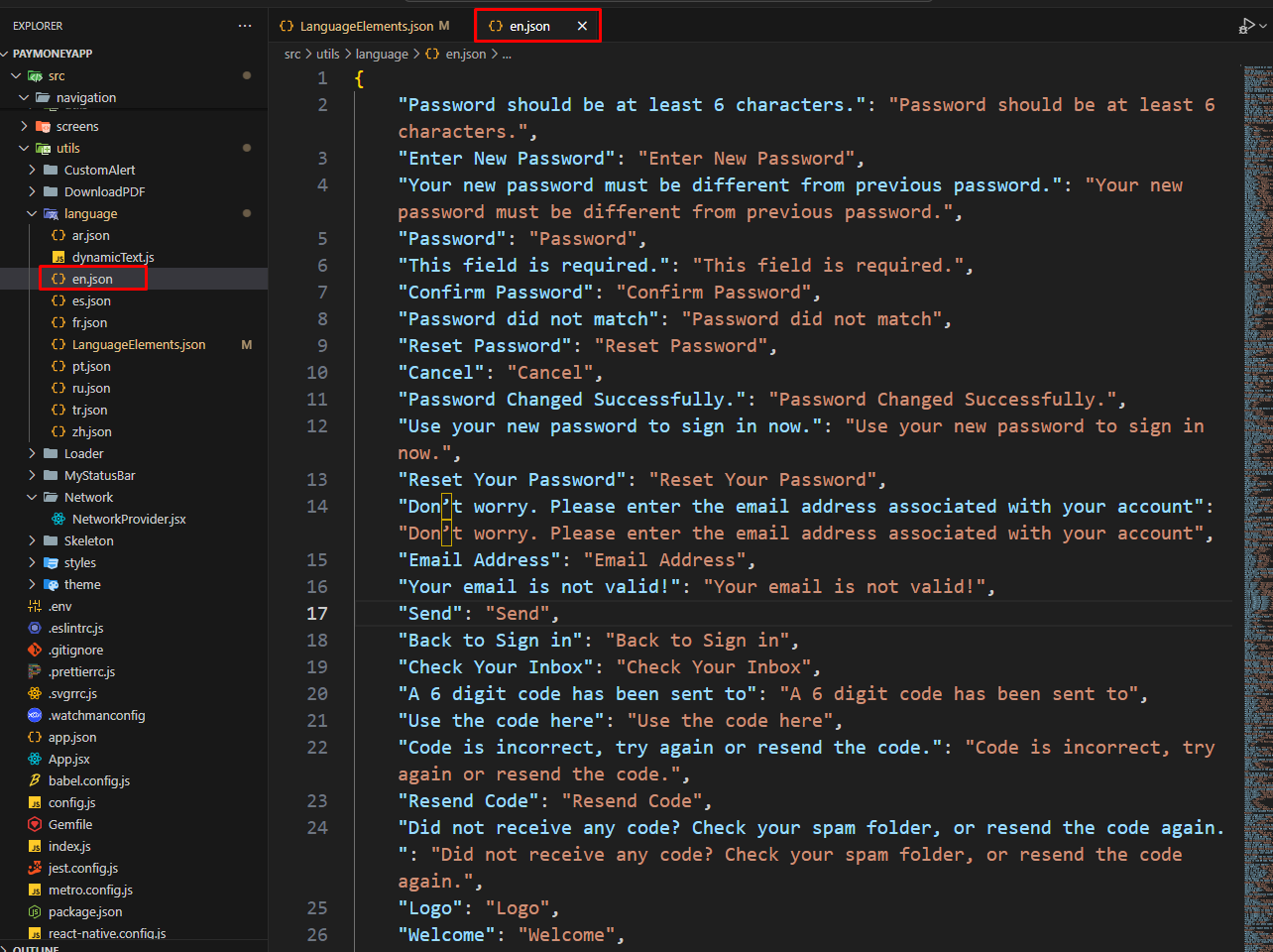Viewport: 1273px width, 952px height.
Task: Open NetworkProvider.jsx in the Network folder
Action: click(x=128, y=519)
